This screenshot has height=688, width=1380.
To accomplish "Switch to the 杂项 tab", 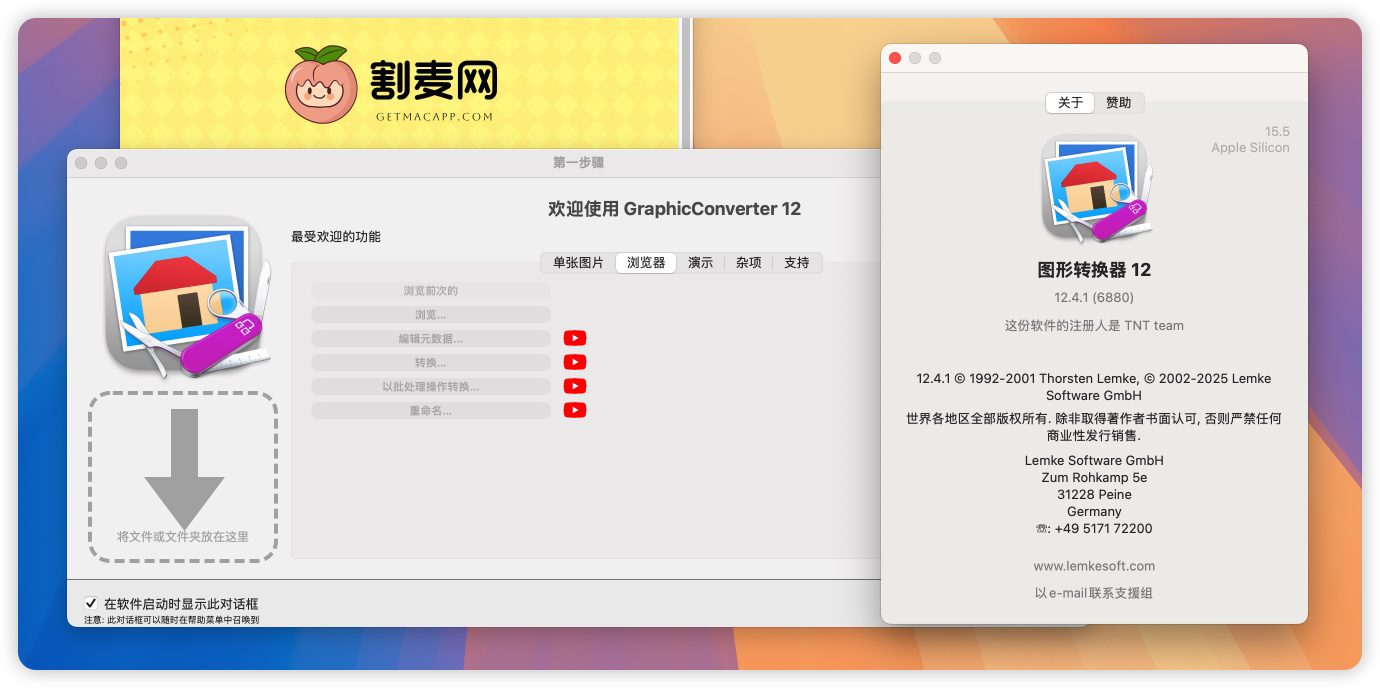I will [748, 263].
